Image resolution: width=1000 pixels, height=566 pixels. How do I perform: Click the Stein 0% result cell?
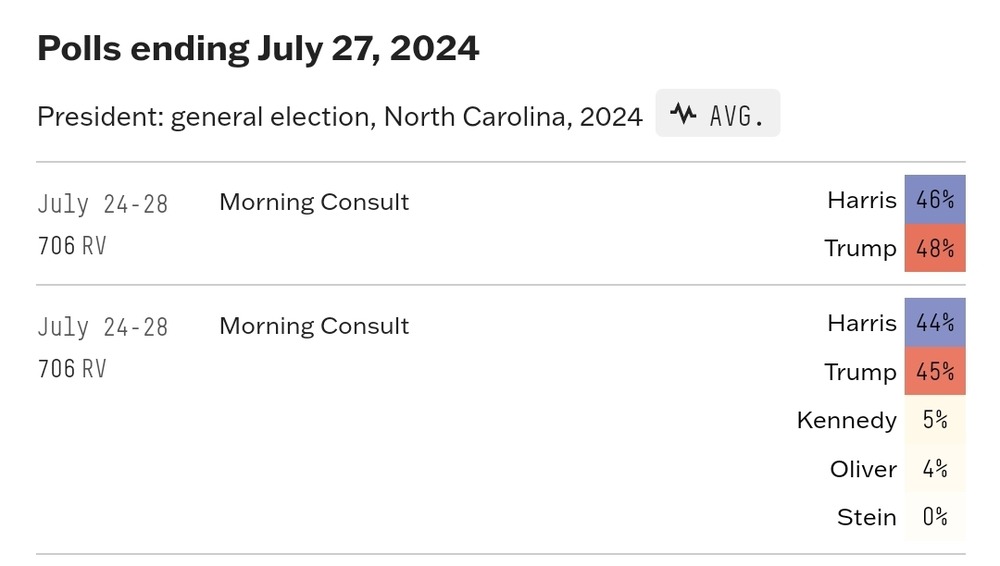(935, 517)
